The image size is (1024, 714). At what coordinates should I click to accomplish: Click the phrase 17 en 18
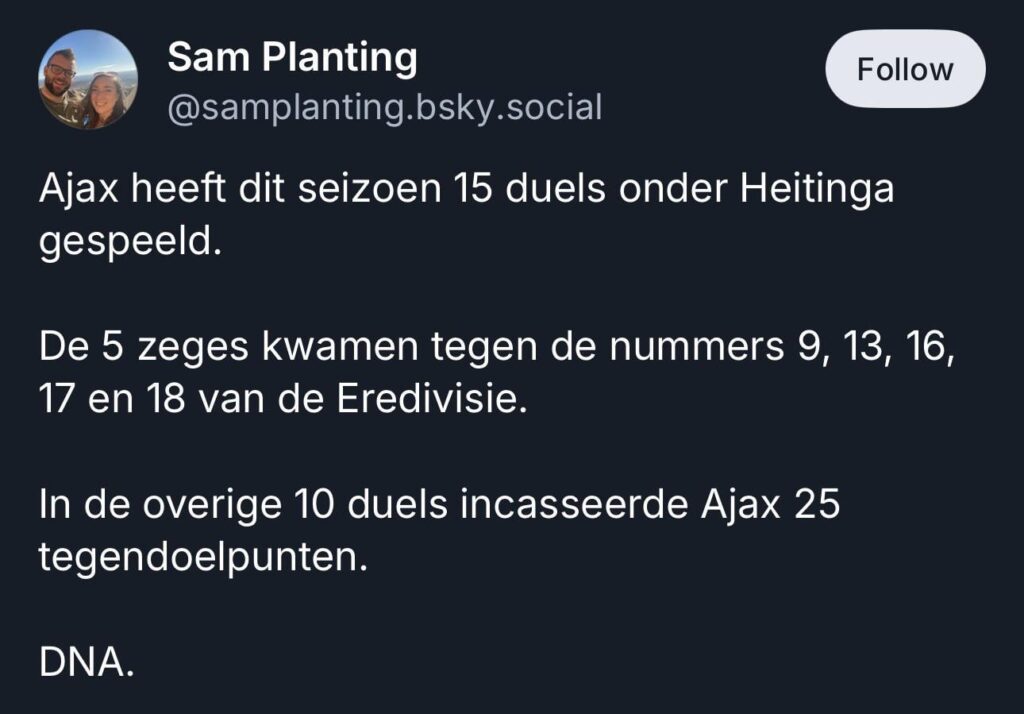click(x=113, y=399)
